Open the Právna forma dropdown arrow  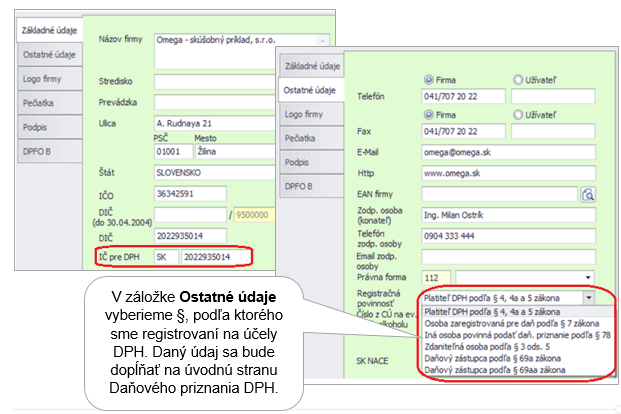(x=588, y=277)
